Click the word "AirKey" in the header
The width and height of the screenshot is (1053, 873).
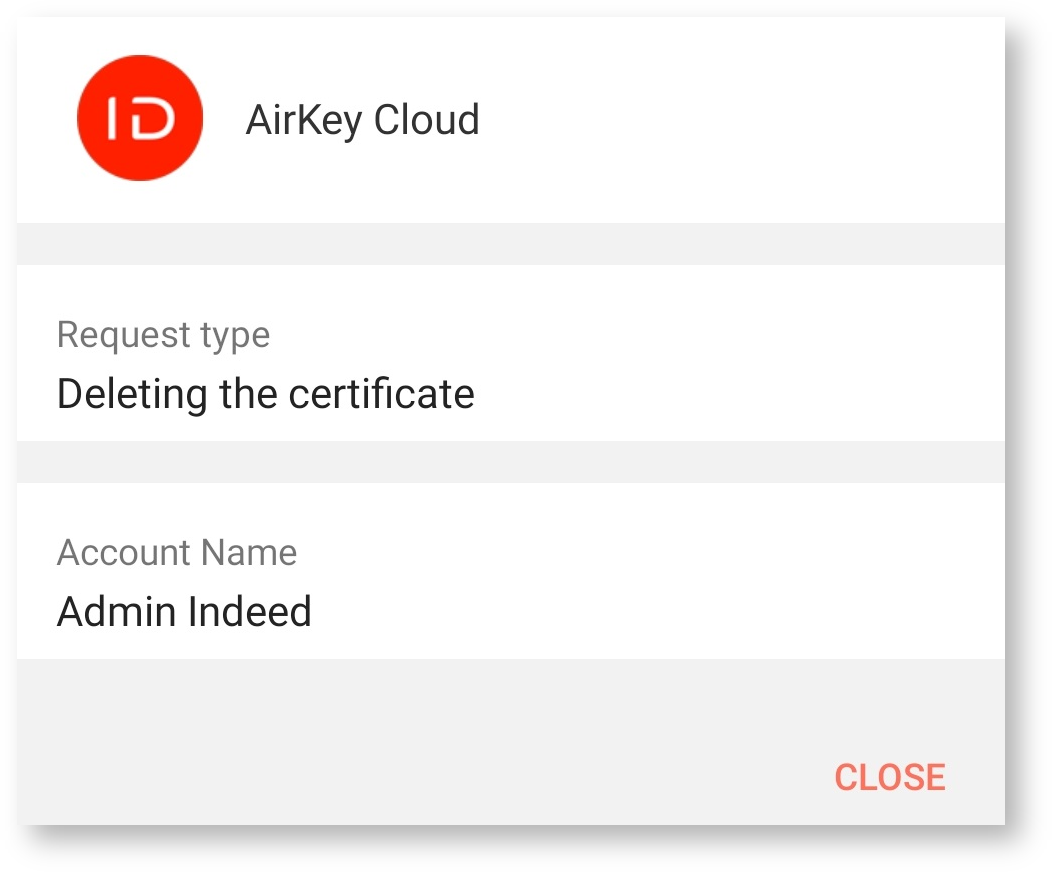pyautogui.click(x=304, y=120)
